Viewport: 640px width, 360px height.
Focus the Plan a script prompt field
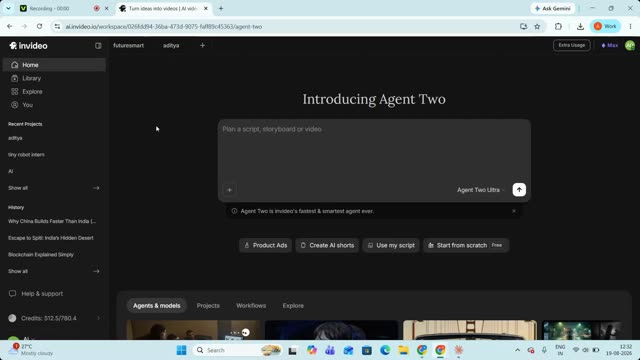(374, 151)
